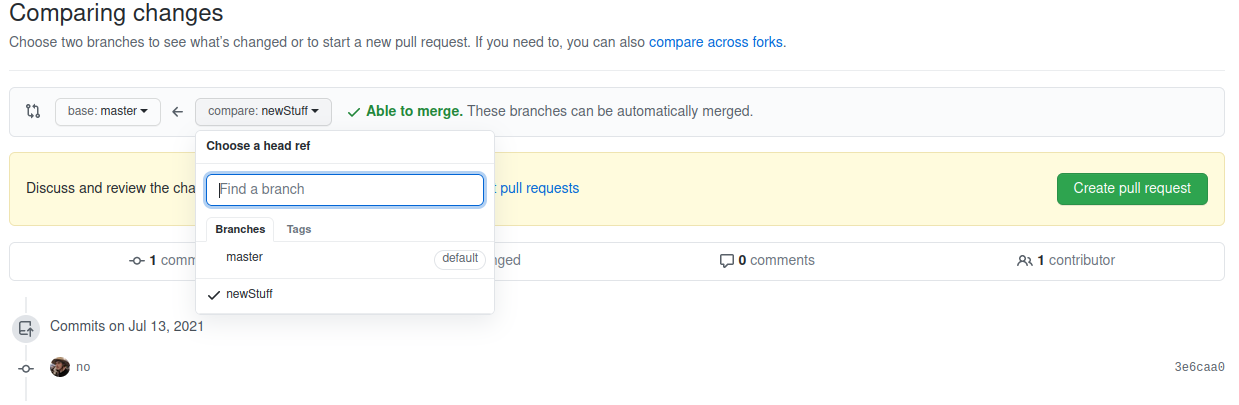This screenshot has width=1239, height=405.
Task: Click the commit author avatar
Action: [x=60, y=367]
